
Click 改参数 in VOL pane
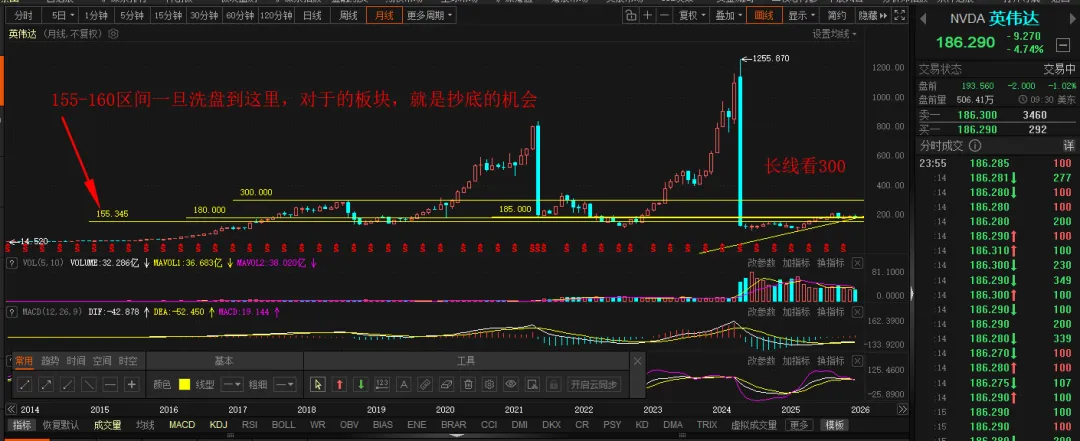(x=762, y=263)
